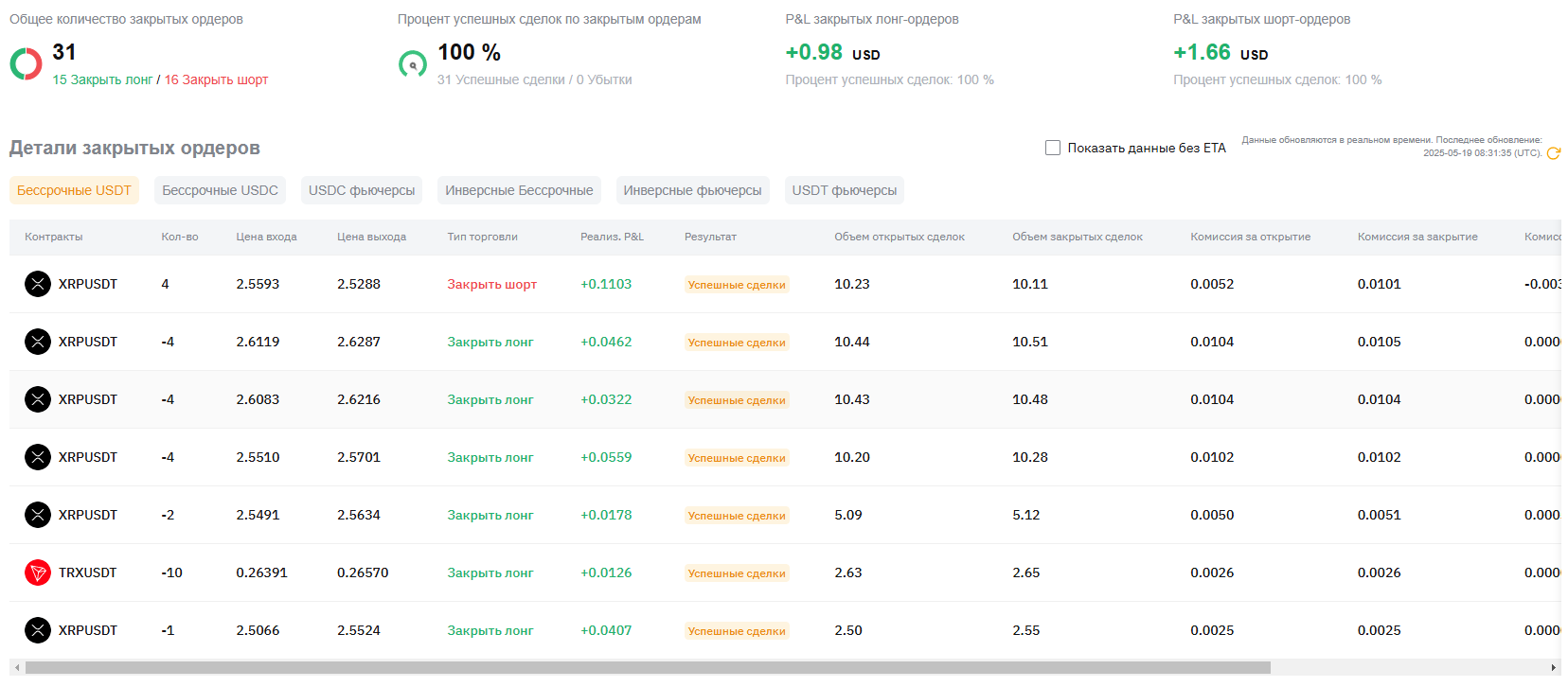Click entry price 0.26391
This screenshot has height=687, width=1568.
point(261,572)
